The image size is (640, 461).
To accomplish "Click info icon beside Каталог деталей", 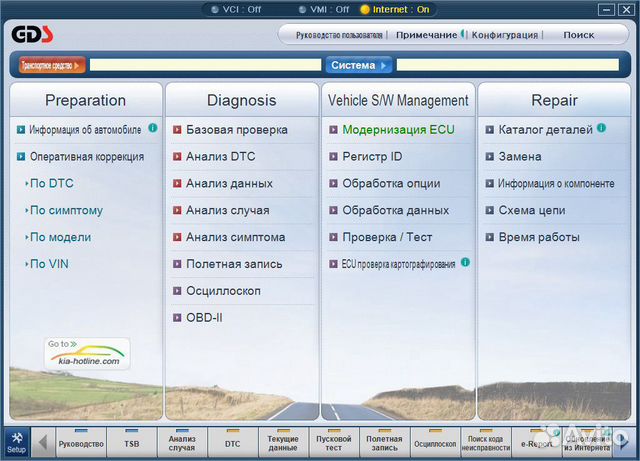I will tap(602, 128).
